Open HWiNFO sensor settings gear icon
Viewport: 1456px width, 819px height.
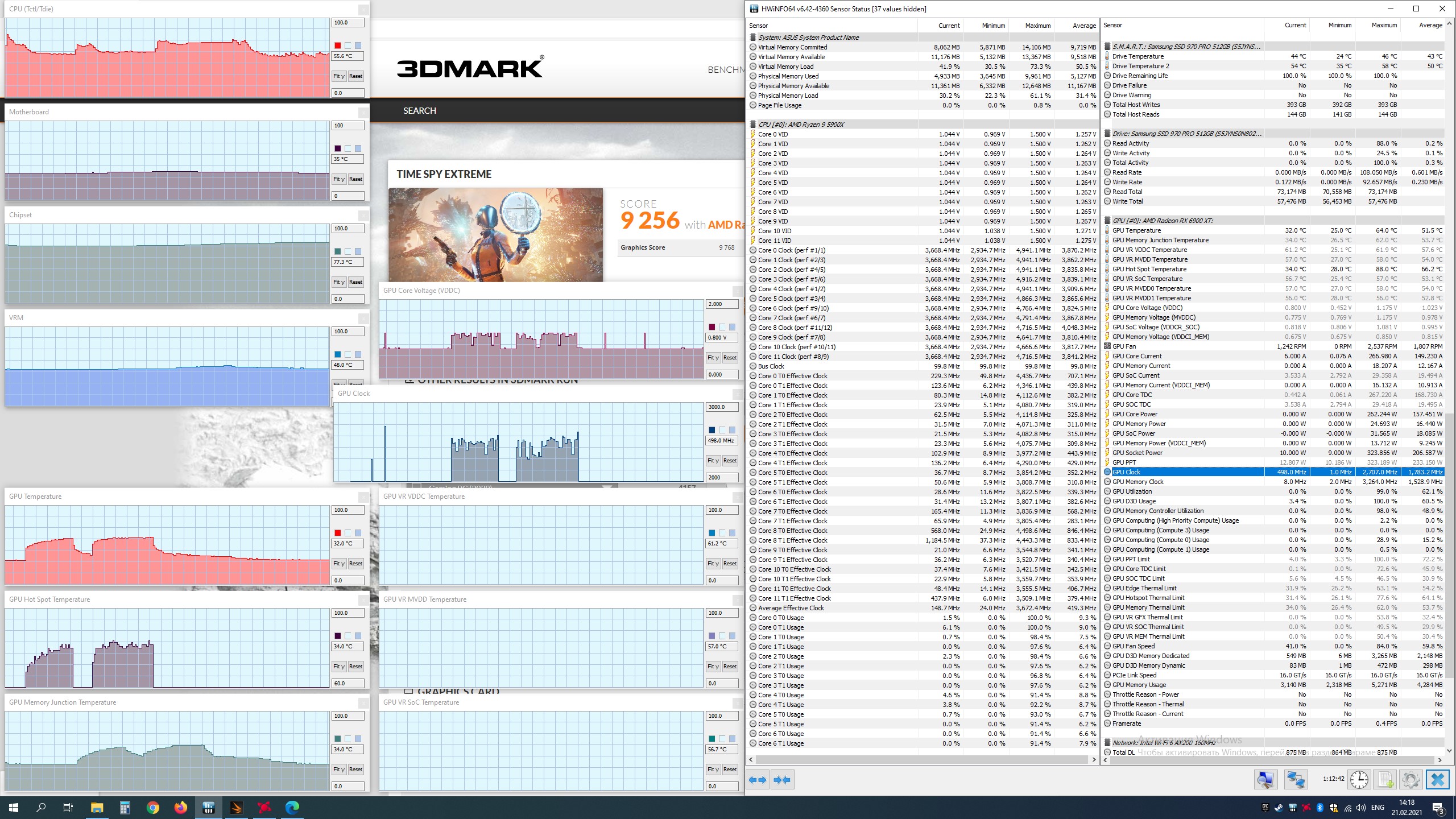coord(1410,779)
